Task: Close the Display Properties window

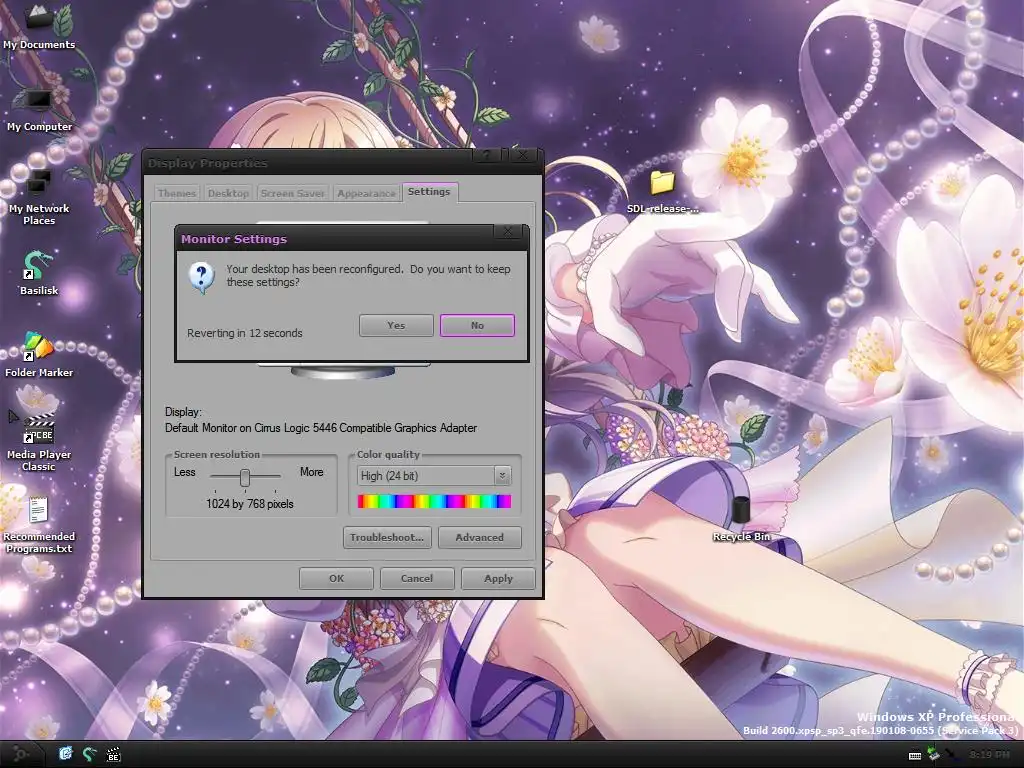Action: click(x=523, y=155)
